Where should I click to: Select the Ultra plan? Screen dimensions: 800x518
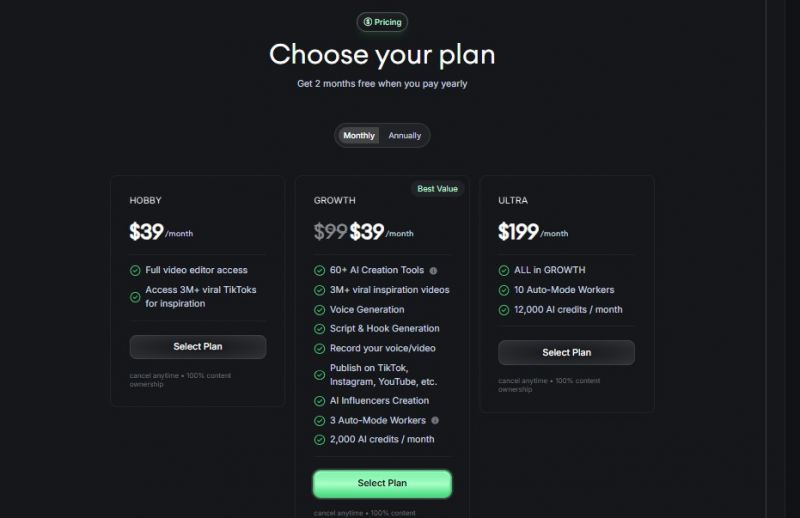pos(566,353)
